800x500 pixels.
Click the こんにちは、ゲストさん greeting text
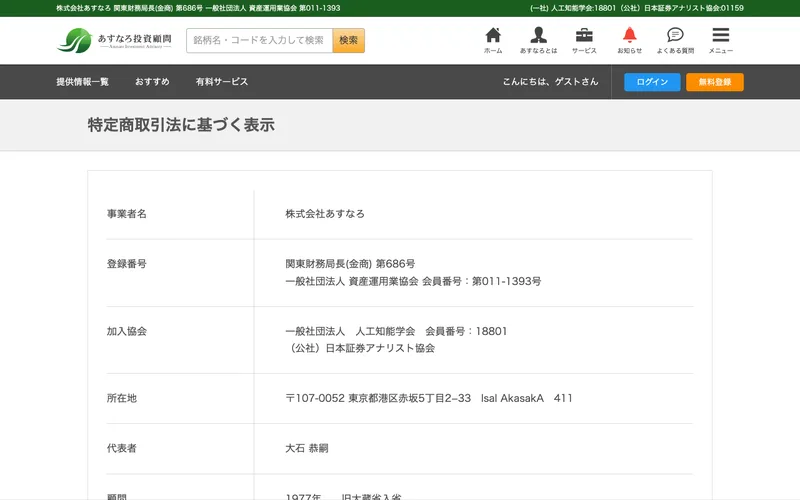(551, 82)
